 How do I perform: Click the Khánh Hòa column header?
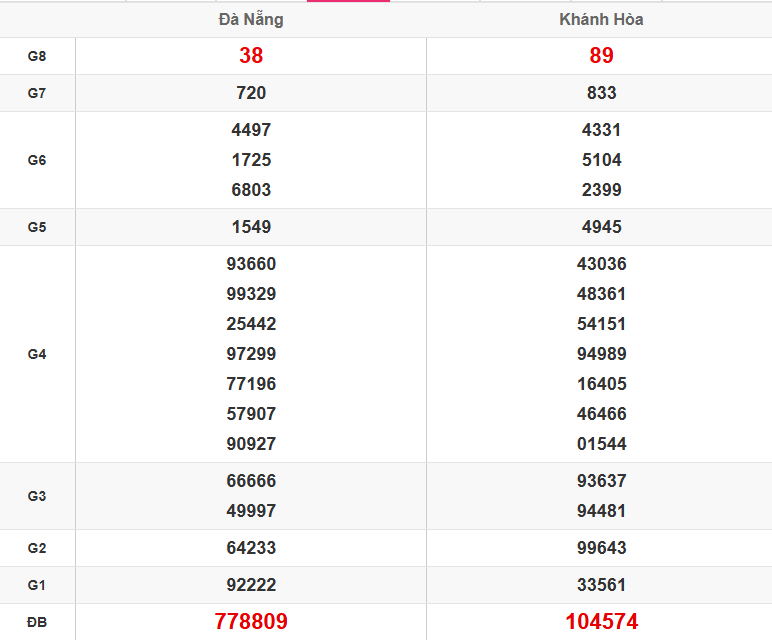pos(601,20)
